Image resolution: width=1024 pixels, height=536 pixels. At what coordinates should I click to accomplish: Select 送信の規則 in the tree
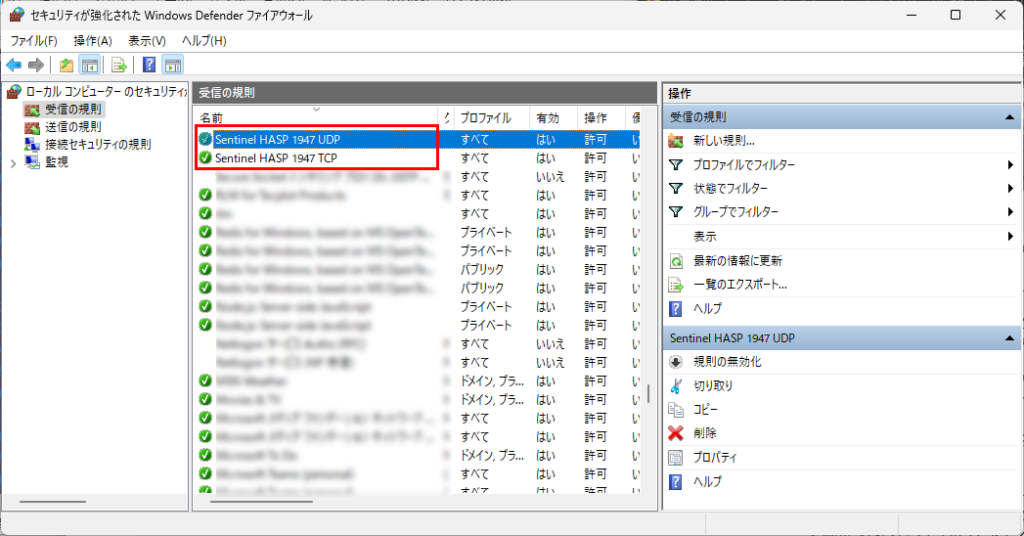point(72,127)
